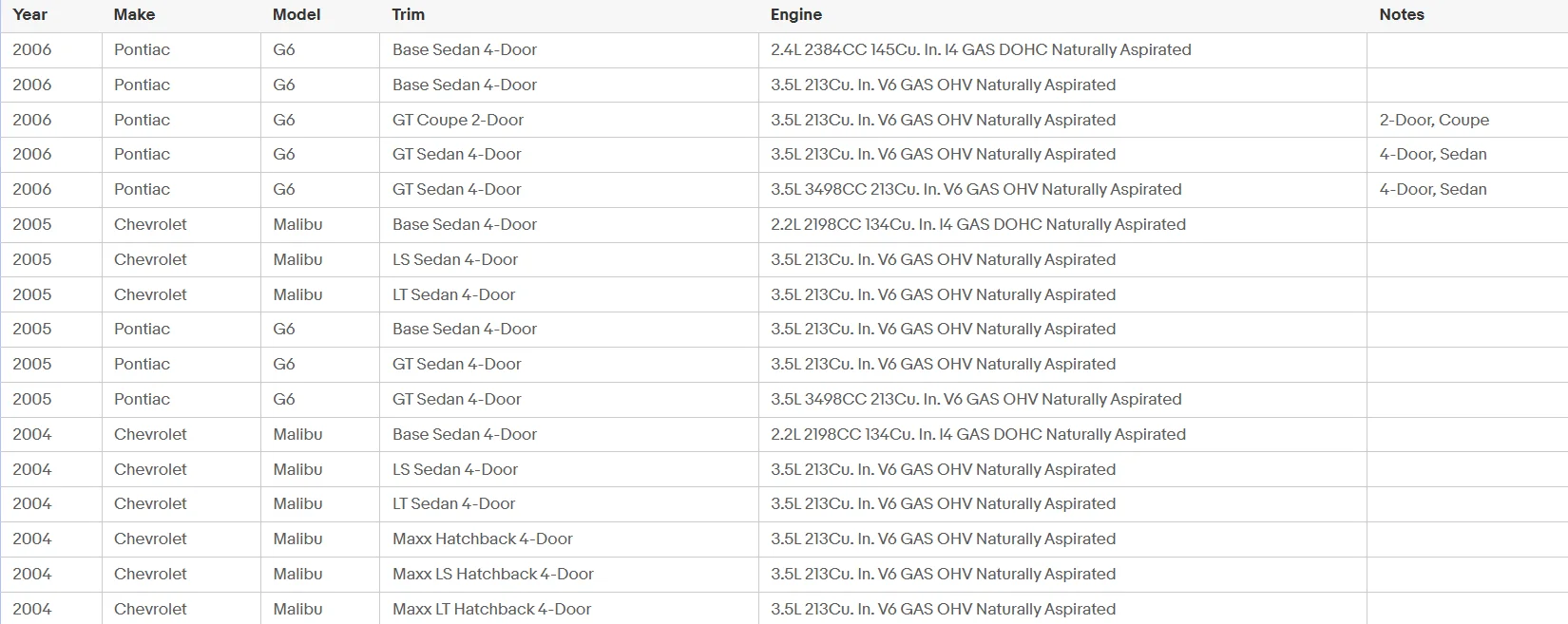Screen dimensions: 1568x624
Task: Click the "Engine" column header
Action: [796, 14]
